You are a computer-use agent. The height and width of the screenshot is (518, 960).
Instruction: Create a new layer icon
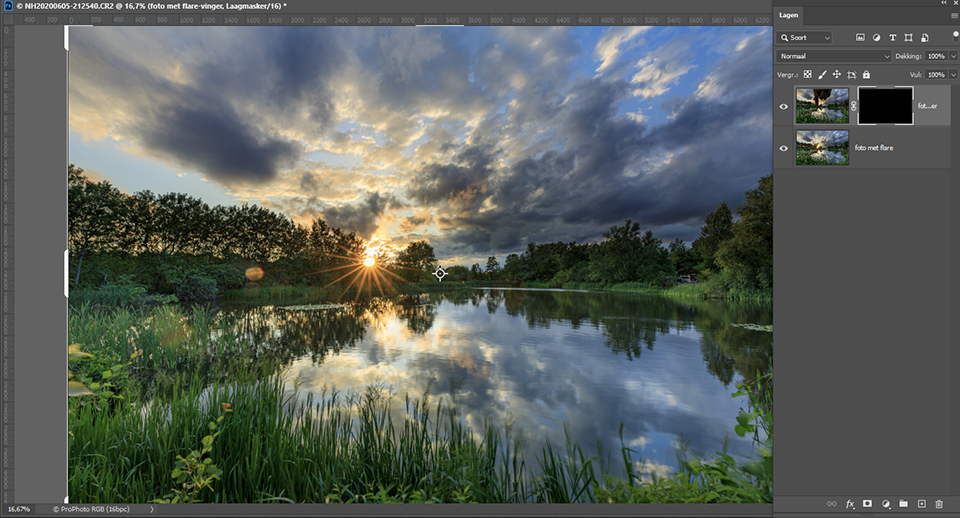(x=921, y=503)
